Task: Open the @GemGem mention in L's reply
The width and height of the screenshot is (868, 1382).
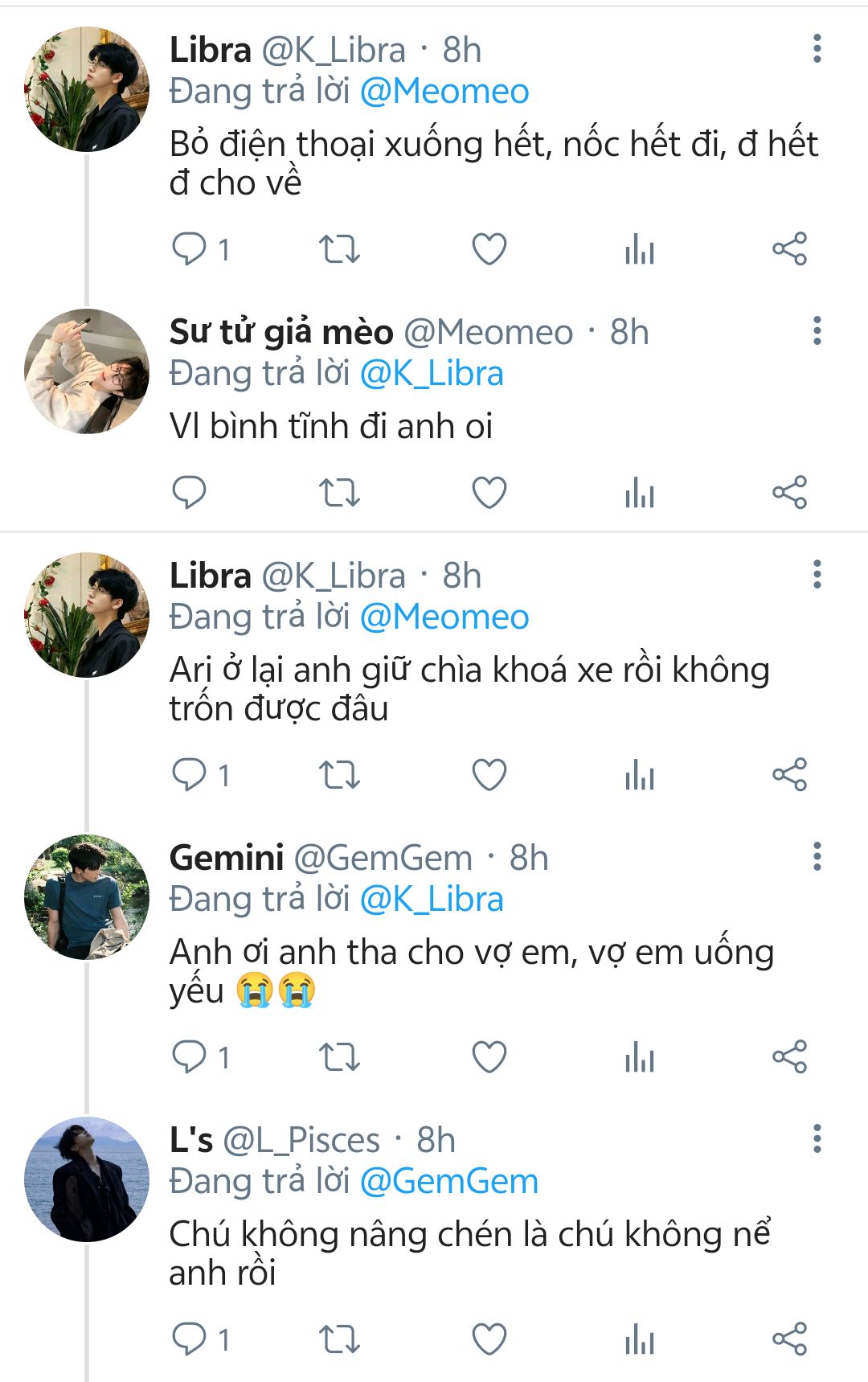Action: [448, 1182]
